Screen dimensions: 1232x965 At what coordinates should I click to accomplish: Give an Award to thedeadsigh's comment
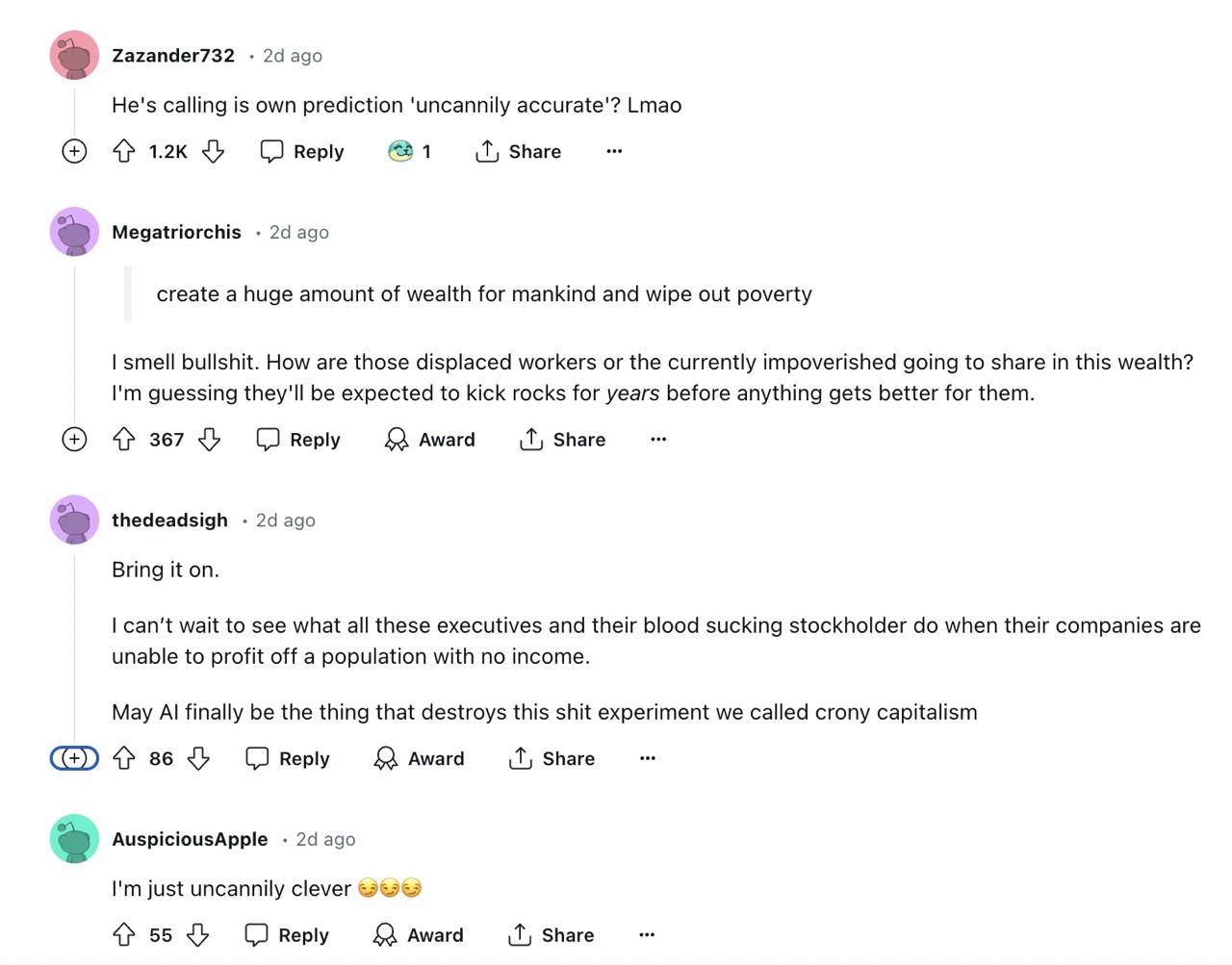coord(418,758)
